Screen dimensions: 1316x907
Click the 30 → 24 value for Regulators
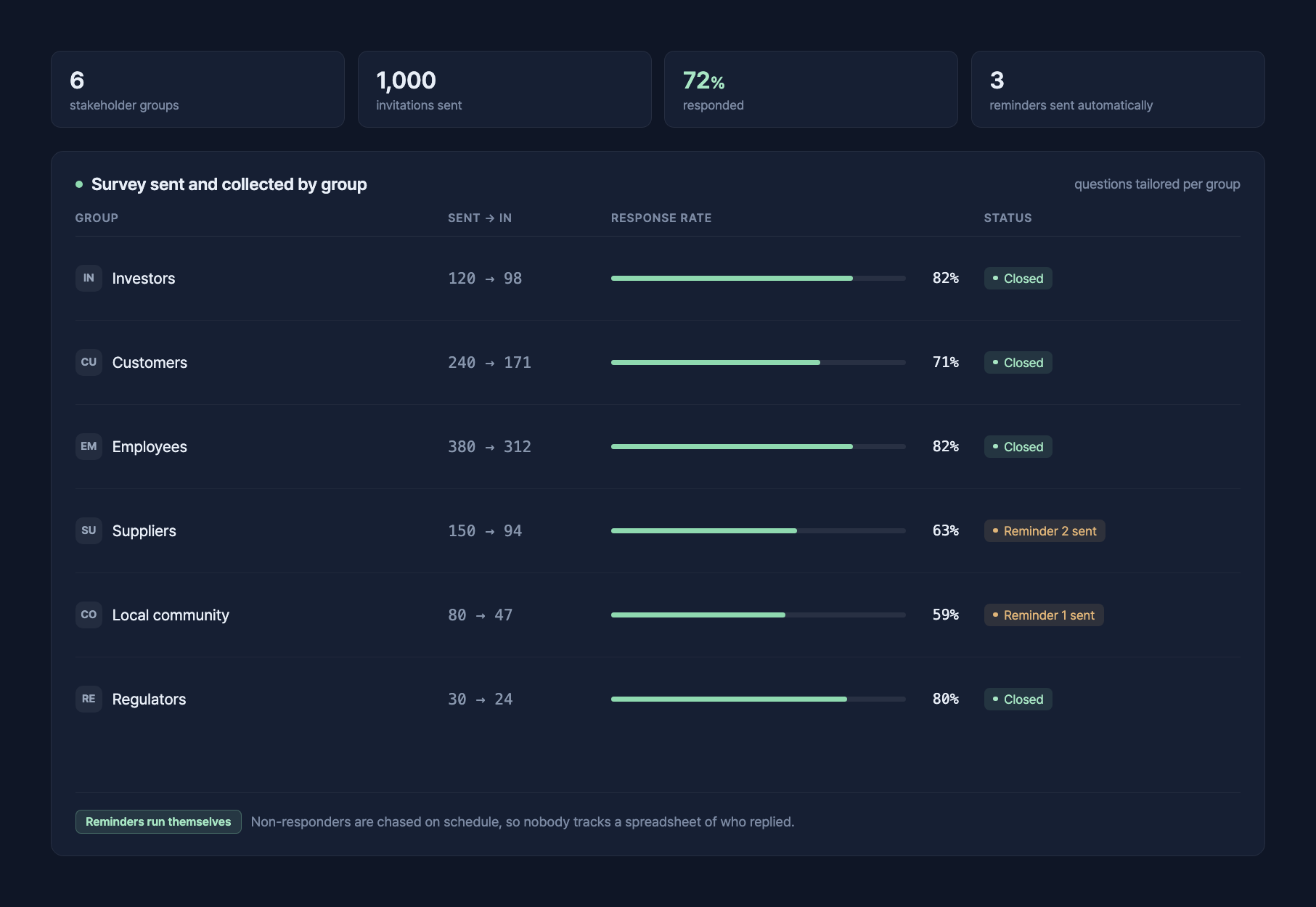tap(480, 699)
